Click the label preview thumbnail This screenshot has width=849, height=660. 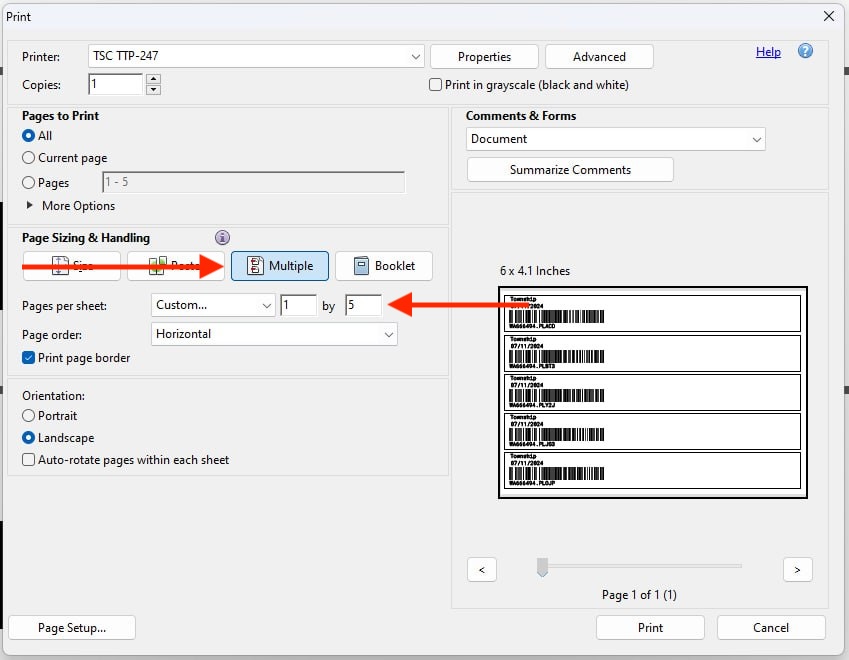click(652, 392)
